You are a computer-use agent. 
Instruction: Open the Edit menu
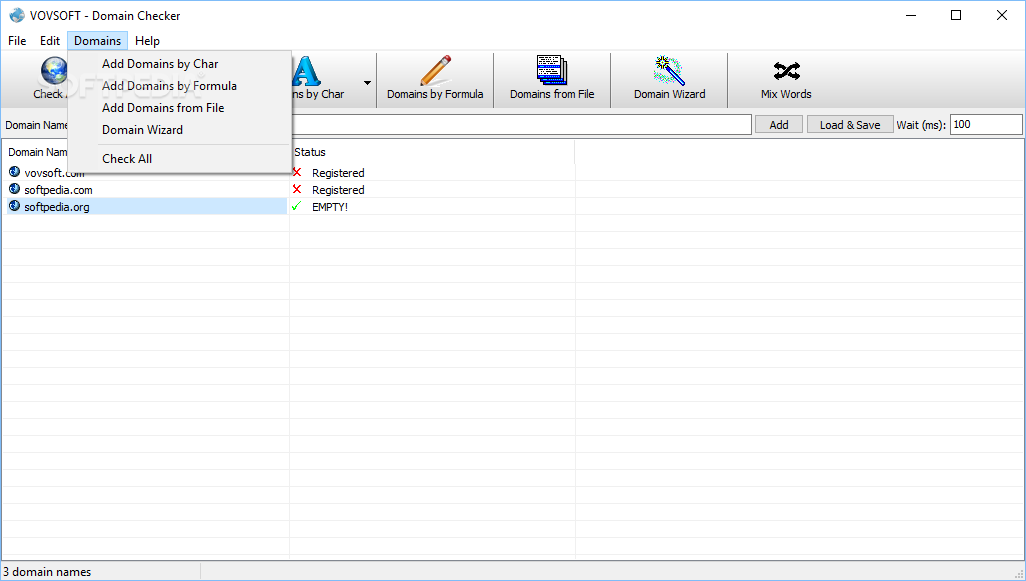coord(50,41)
